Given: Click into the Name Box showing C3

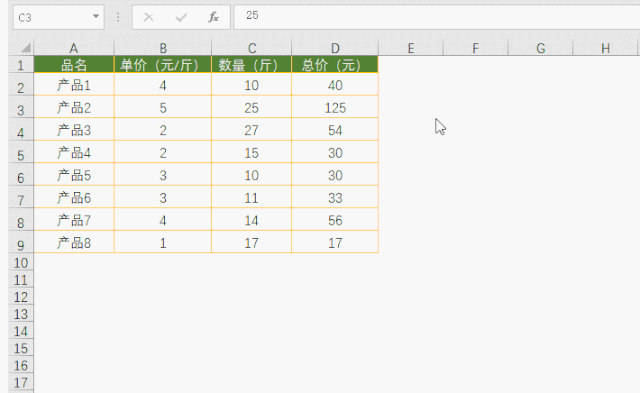Looking at the screenshot, I should (x=53, y=18).
